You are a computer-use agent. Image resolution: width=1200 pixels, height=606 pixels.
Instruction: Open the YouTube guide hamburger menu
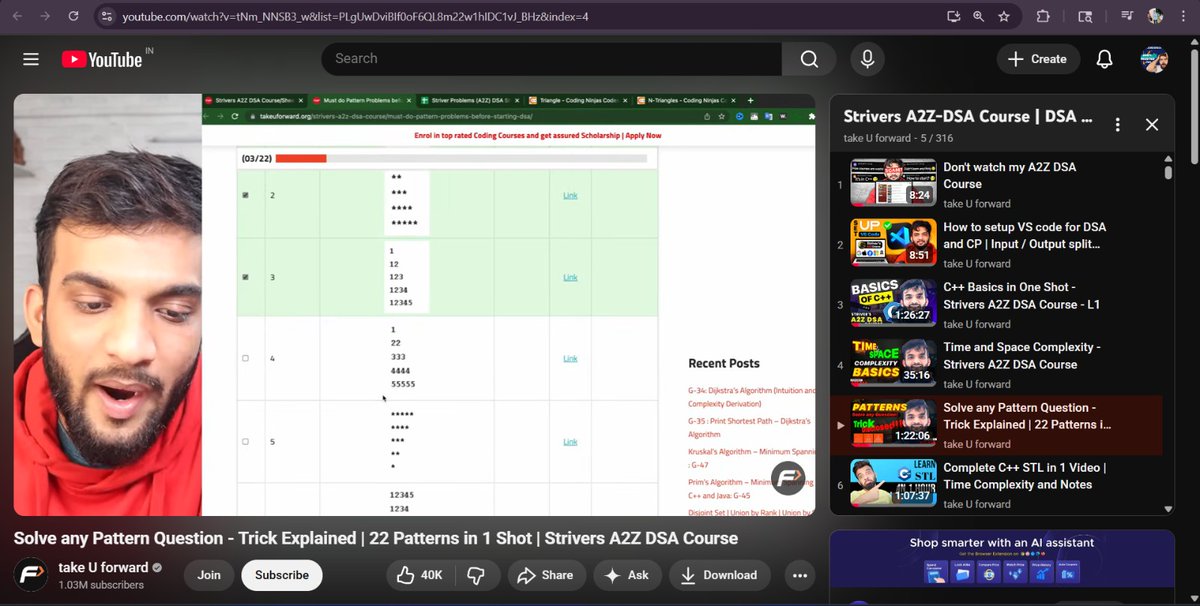(x=31, y=59)
